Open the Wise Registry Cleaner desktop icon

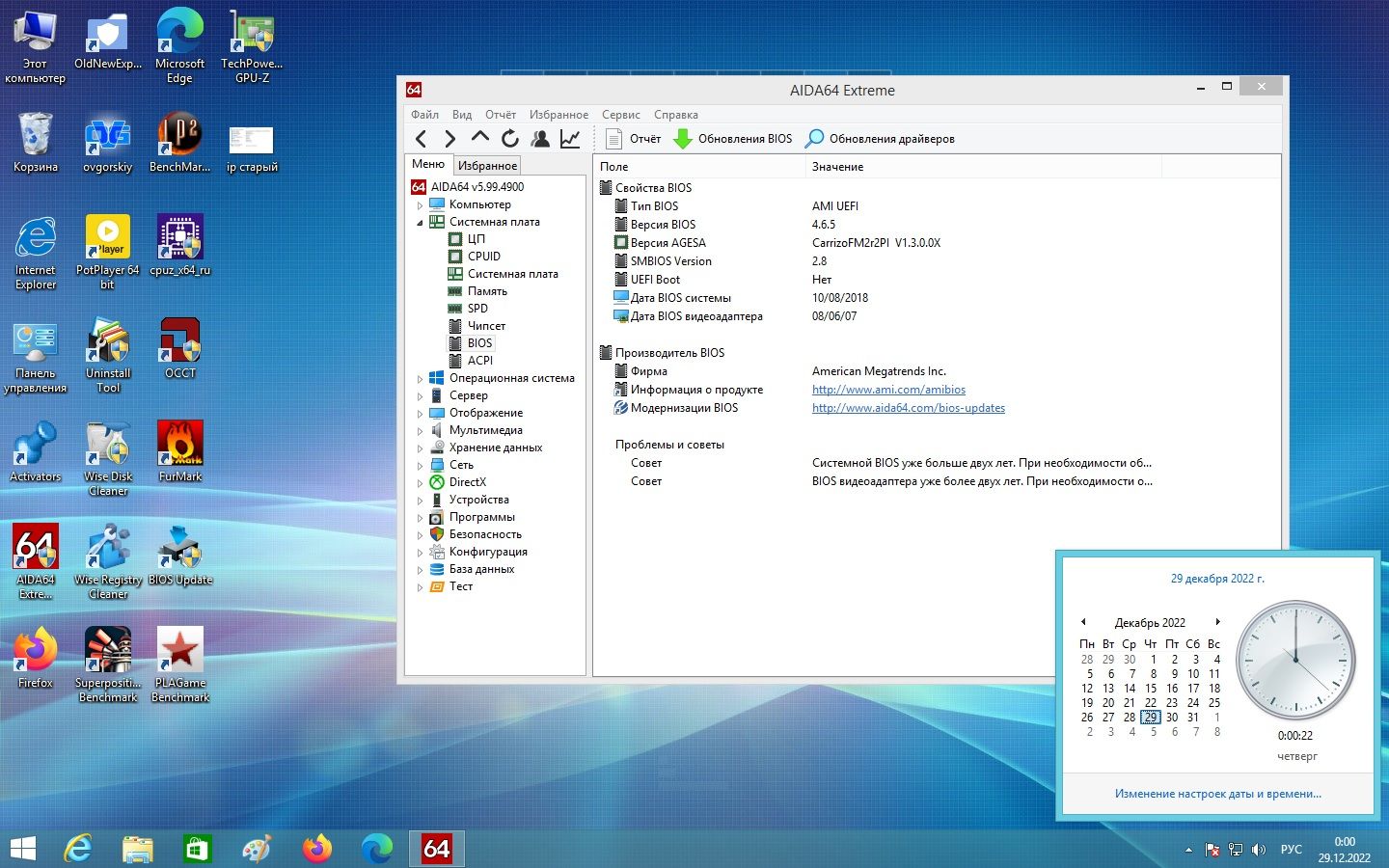coord(108,561)
